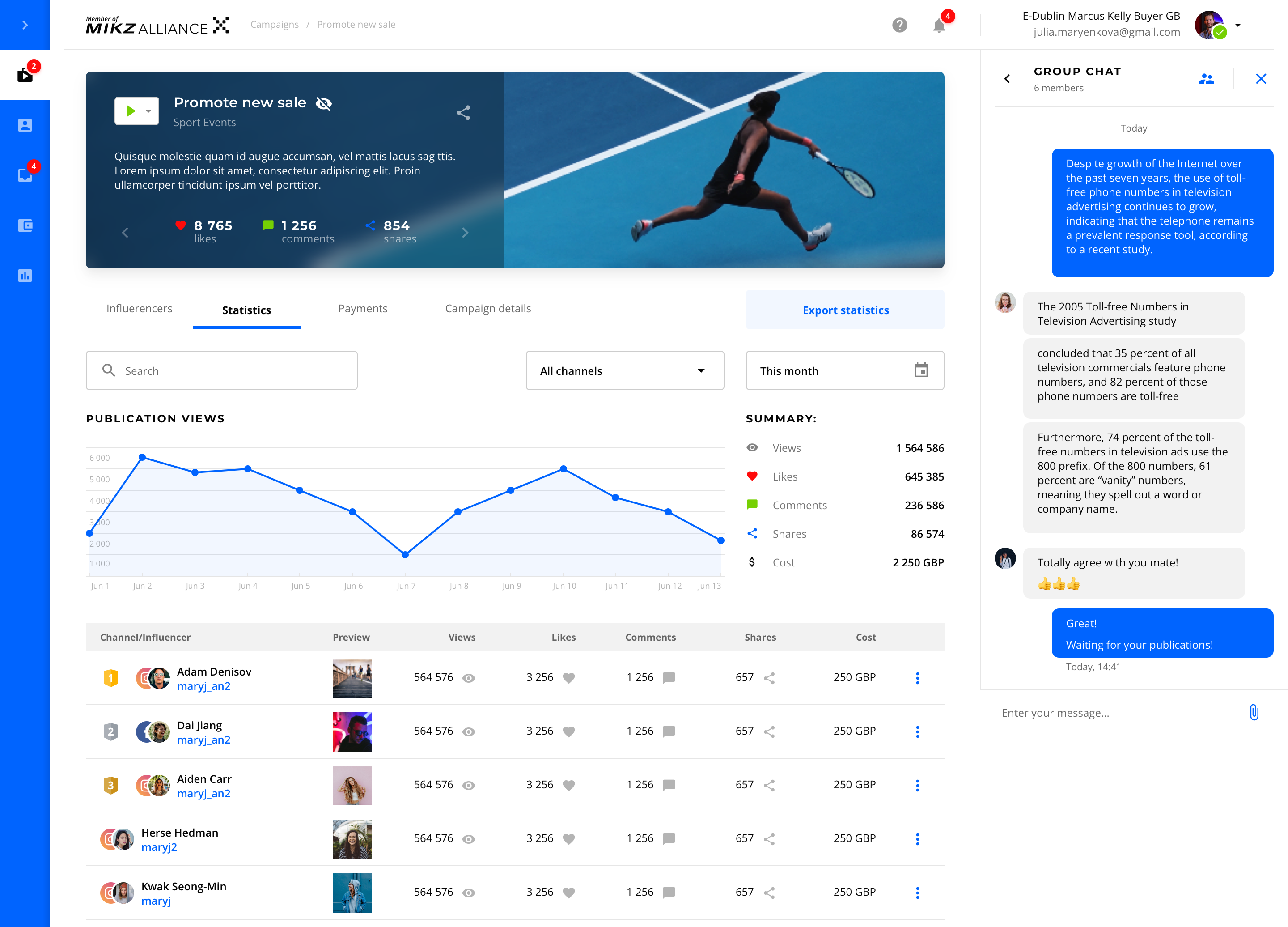This screenshot has width=1288, height=927.
Task: Open the analytics chart sidebar icon
Action: pyautogui.click(x=25, y=276)
